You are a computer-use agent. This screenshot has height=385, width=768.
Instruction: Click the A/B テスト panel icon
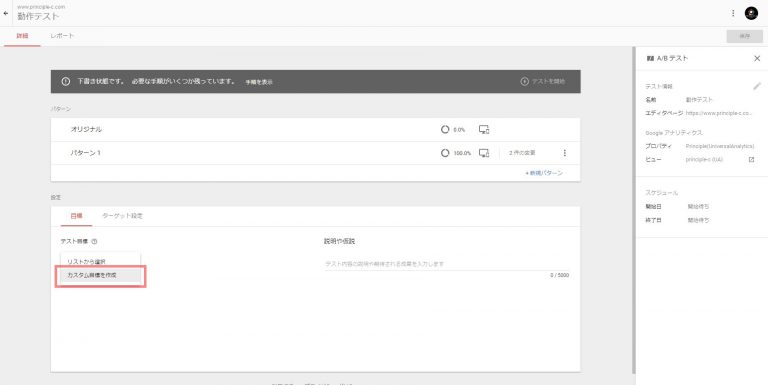650,58
